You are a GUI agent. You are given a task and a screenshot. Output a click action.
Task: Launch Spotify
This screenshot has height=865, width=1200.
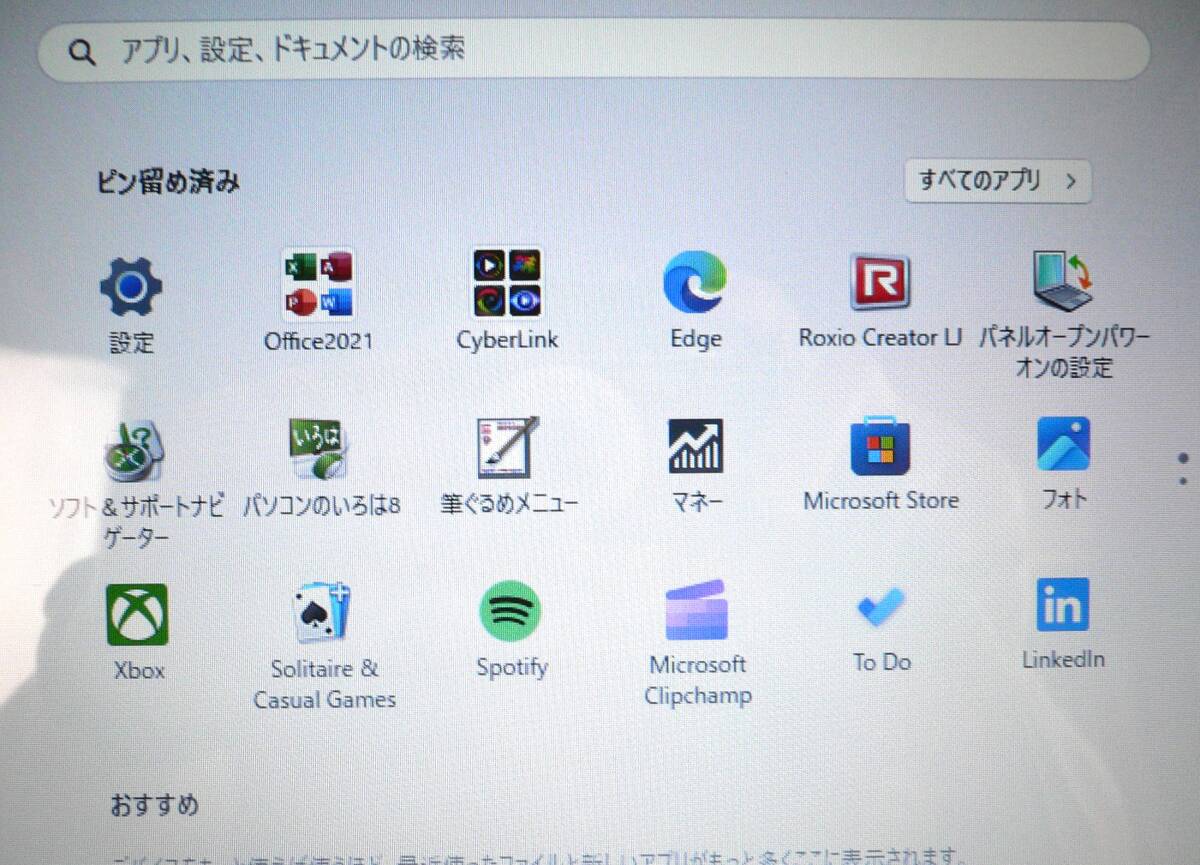point(510,611)
